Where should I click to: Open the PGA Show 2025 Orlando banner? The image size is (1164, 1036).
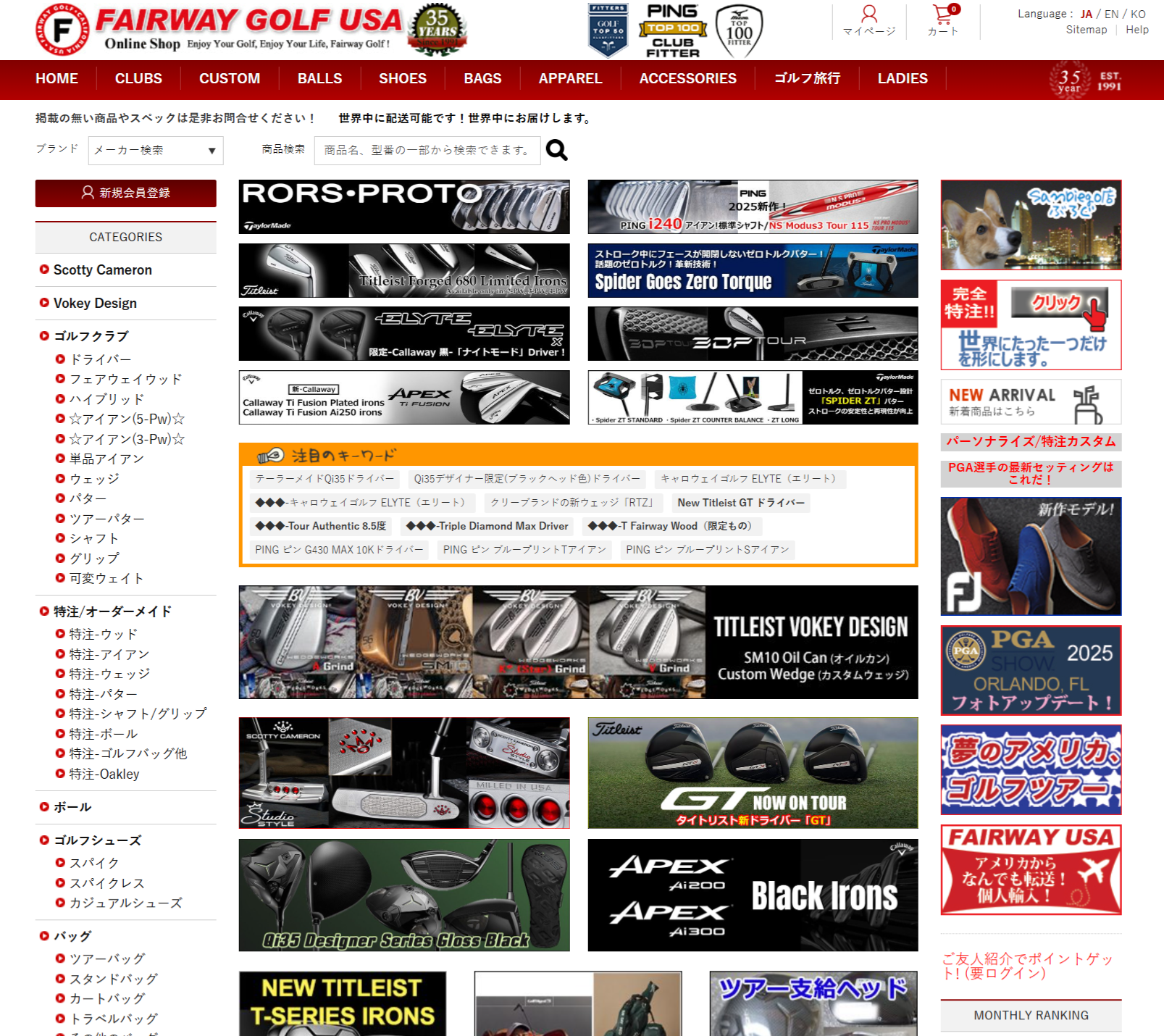coord(1031,670)
